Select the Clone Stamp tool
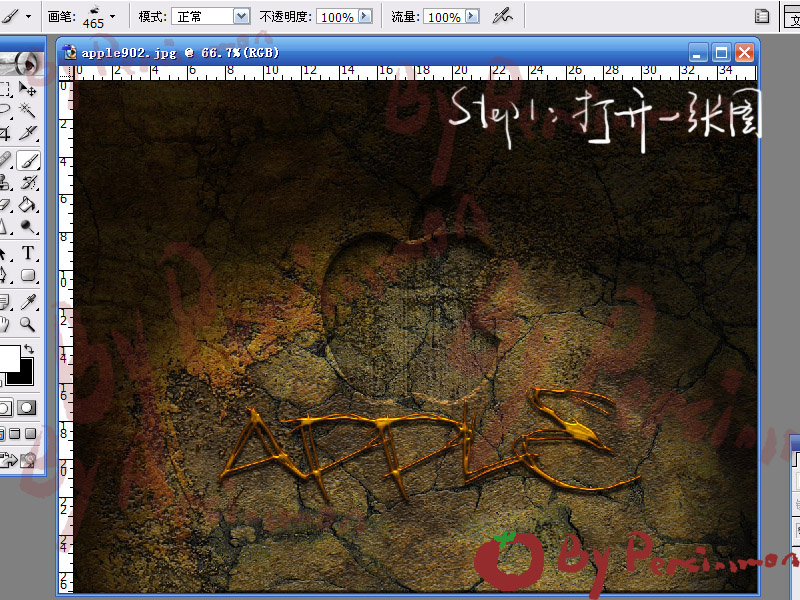This screenshot has height=600, width=800. (5, 182)
